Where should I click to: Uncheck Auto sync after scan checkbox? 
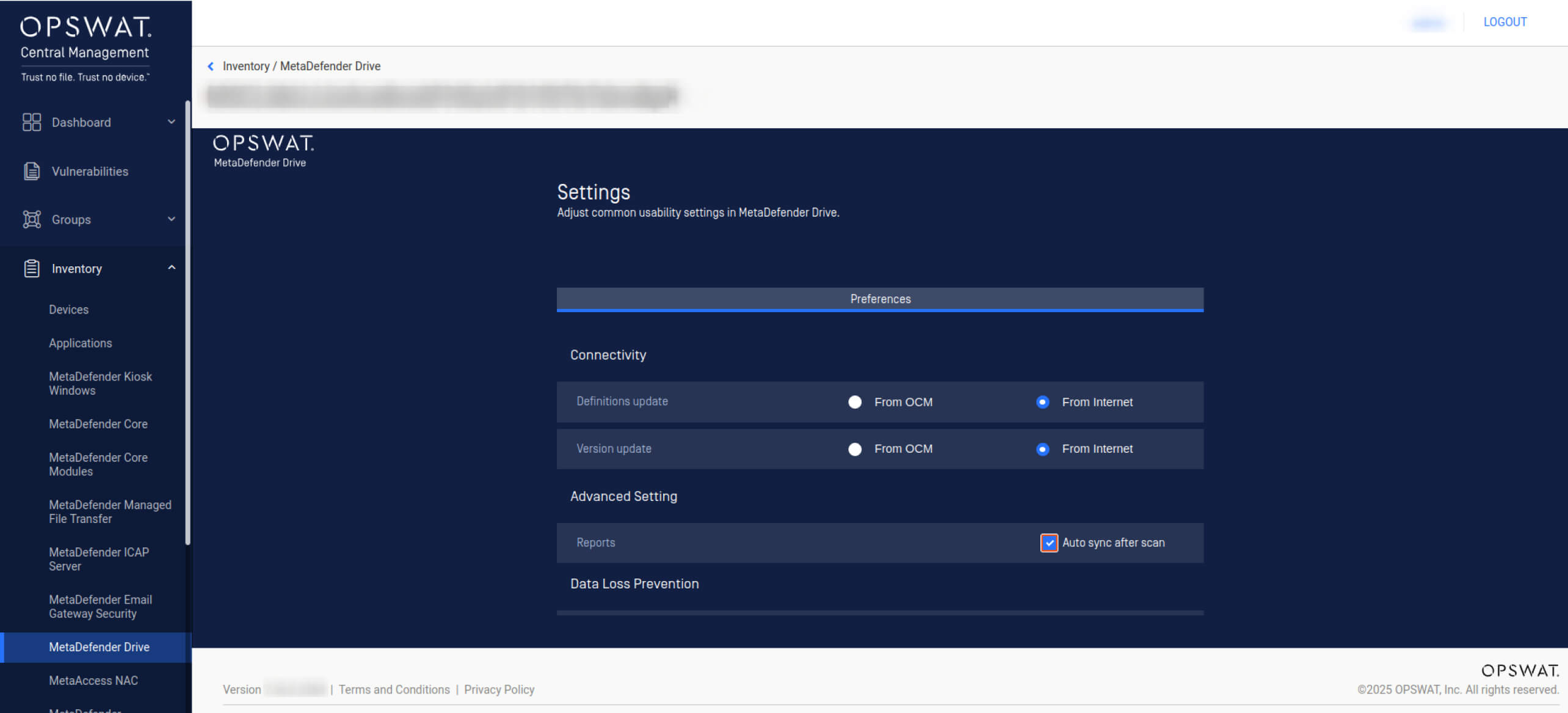(1049, 543)
